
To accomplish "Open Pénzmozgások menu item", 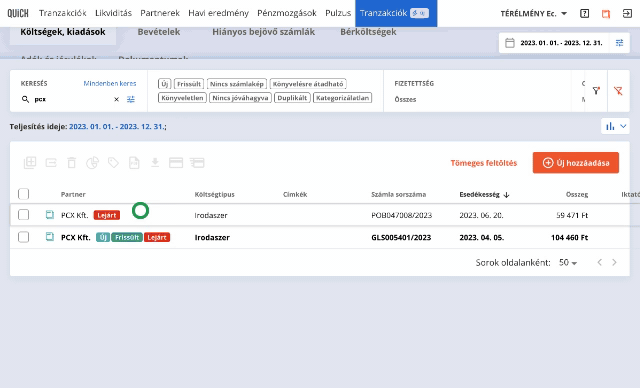I will point(287,13).
